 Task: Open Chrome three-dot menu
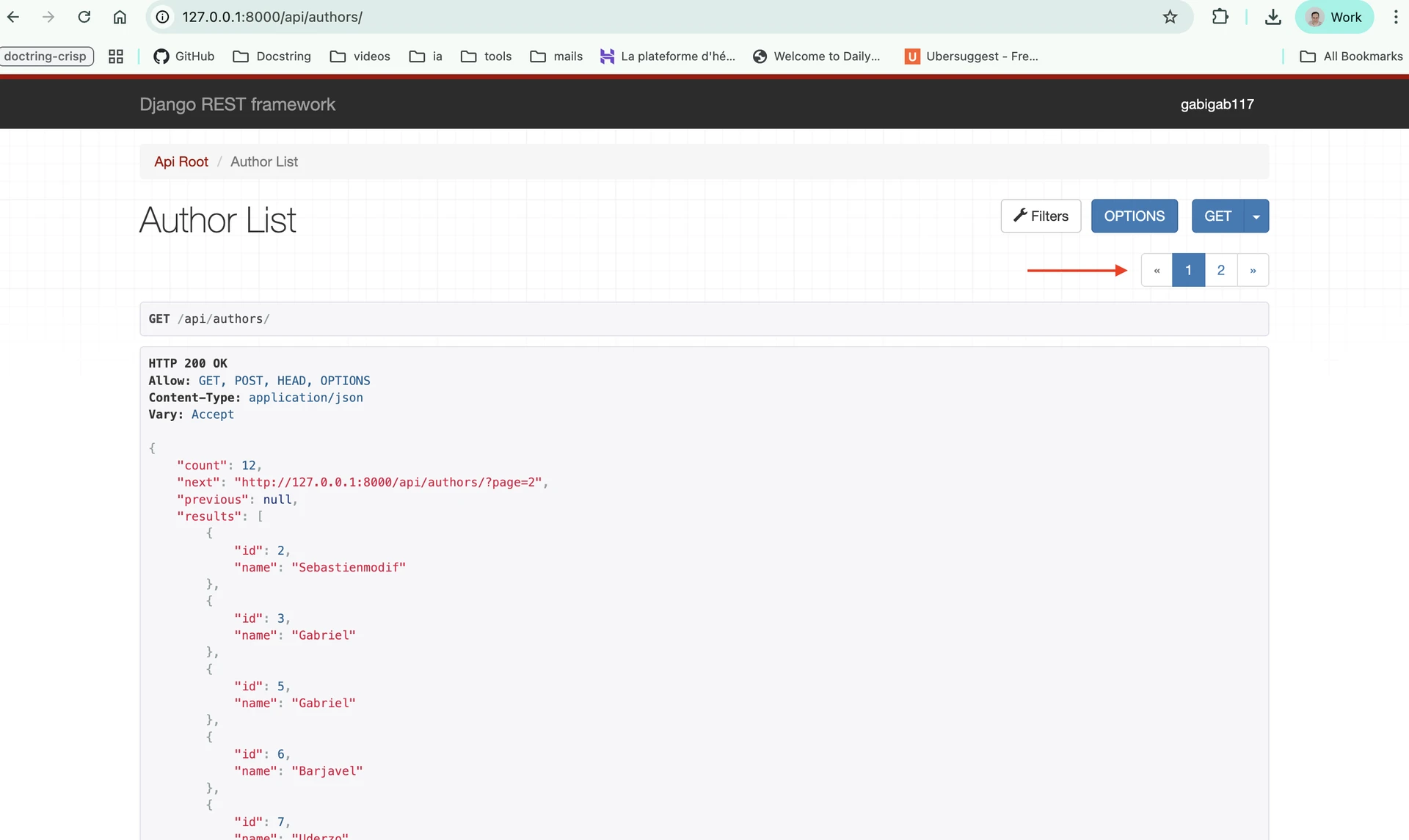(1395, 17)
